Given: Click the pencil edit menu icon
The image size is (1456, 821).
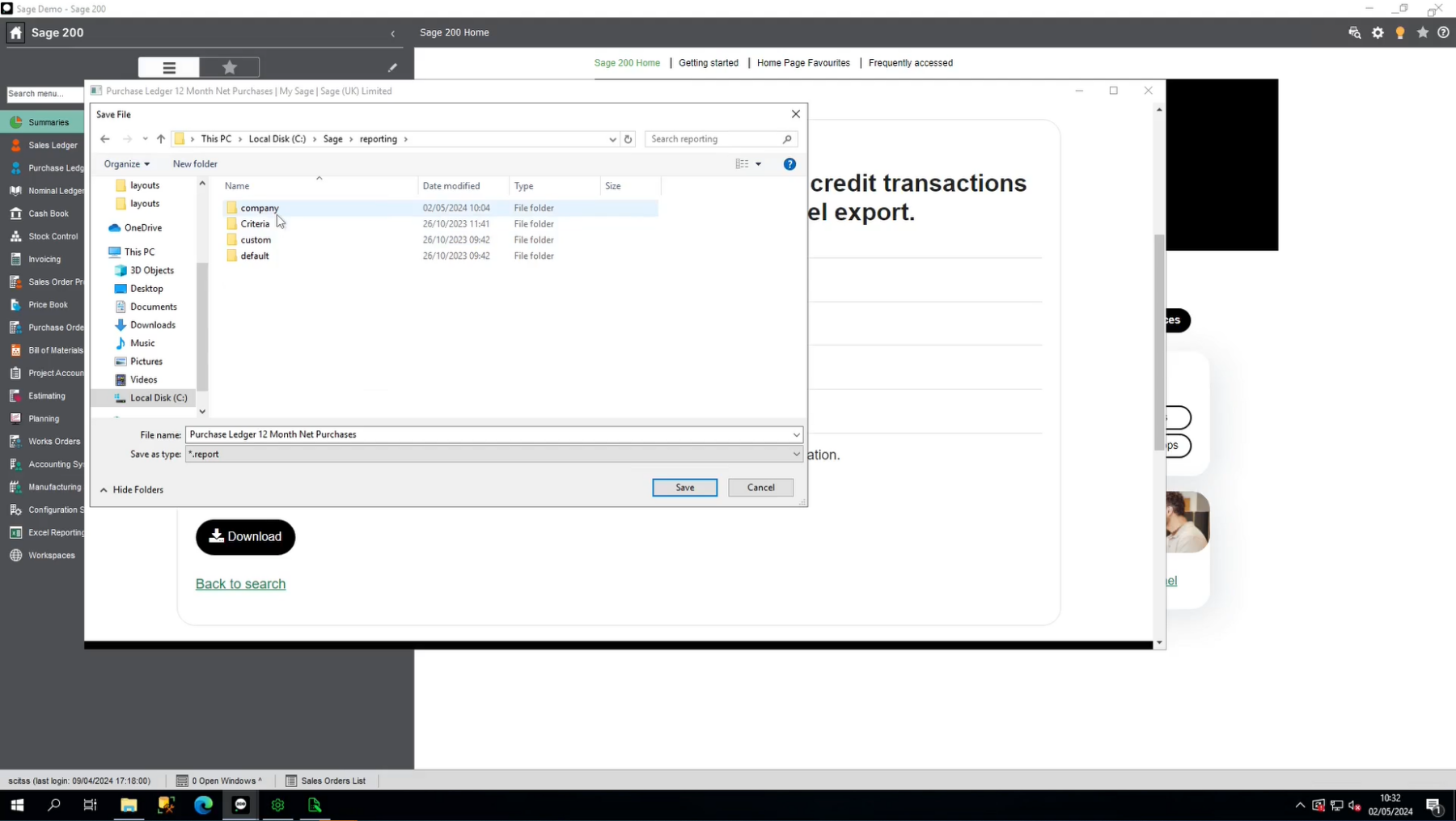Looking at the screenshot, I should pyautogui.click(x=392, y=68).
